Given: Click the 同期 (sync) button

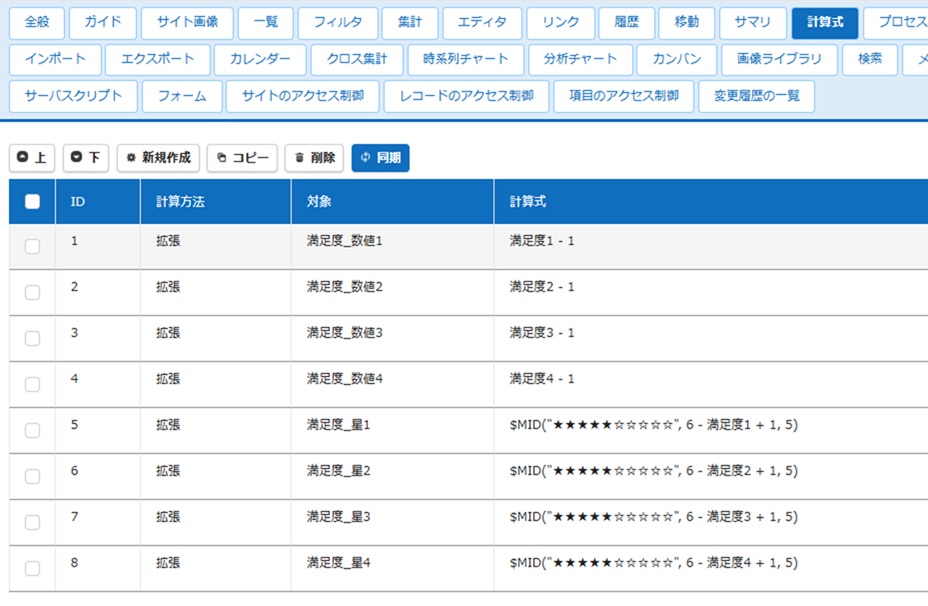Looking at the screenshot, I should [x=380, y=158].
